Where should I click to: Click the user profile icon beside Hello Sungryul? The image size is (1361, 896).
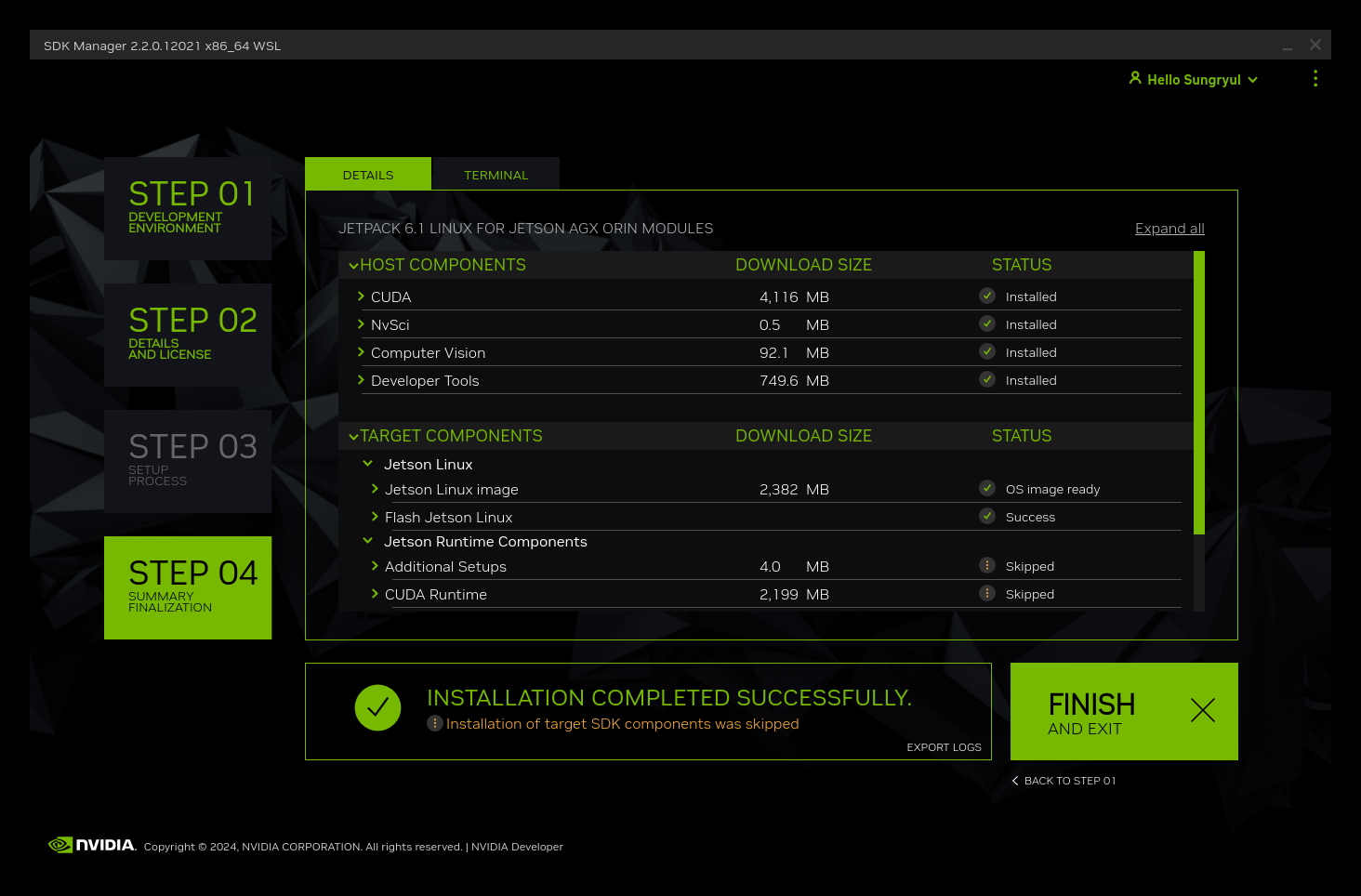[x=1135, y=78]
